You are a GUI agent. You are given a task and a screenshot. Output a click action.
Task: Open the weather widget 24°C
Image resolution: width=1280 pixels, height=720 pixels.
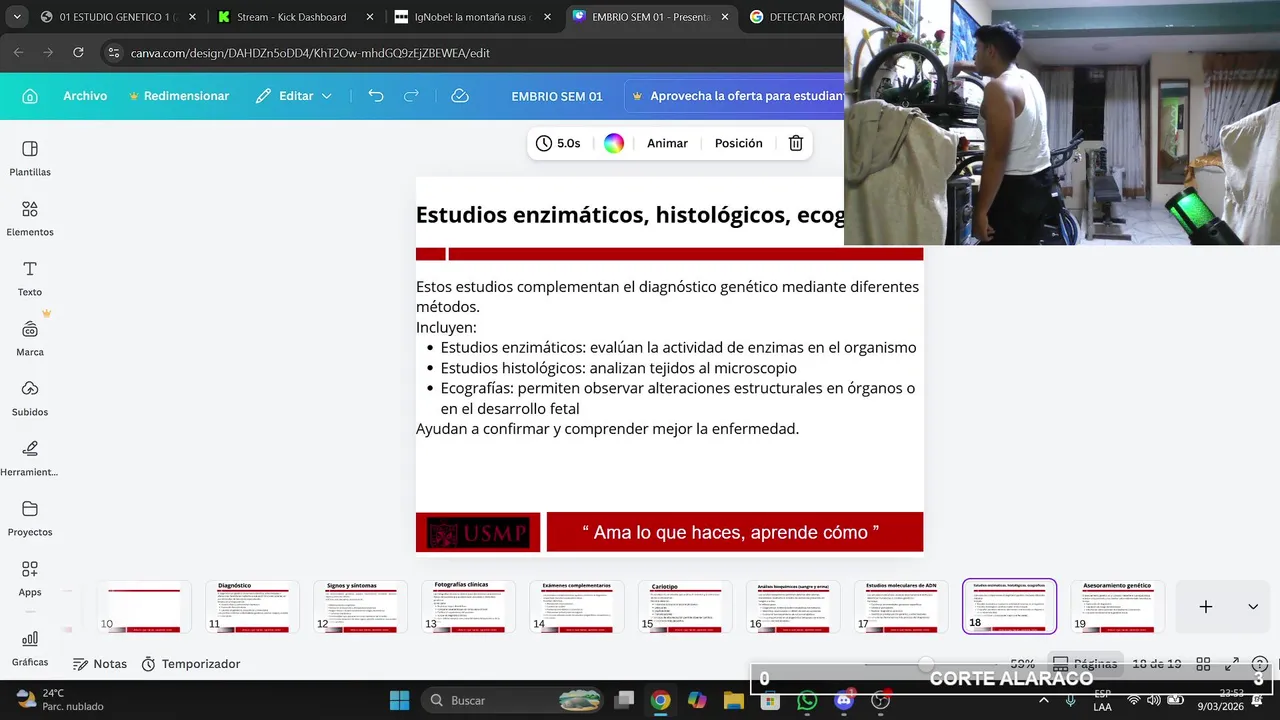point(60,700)
